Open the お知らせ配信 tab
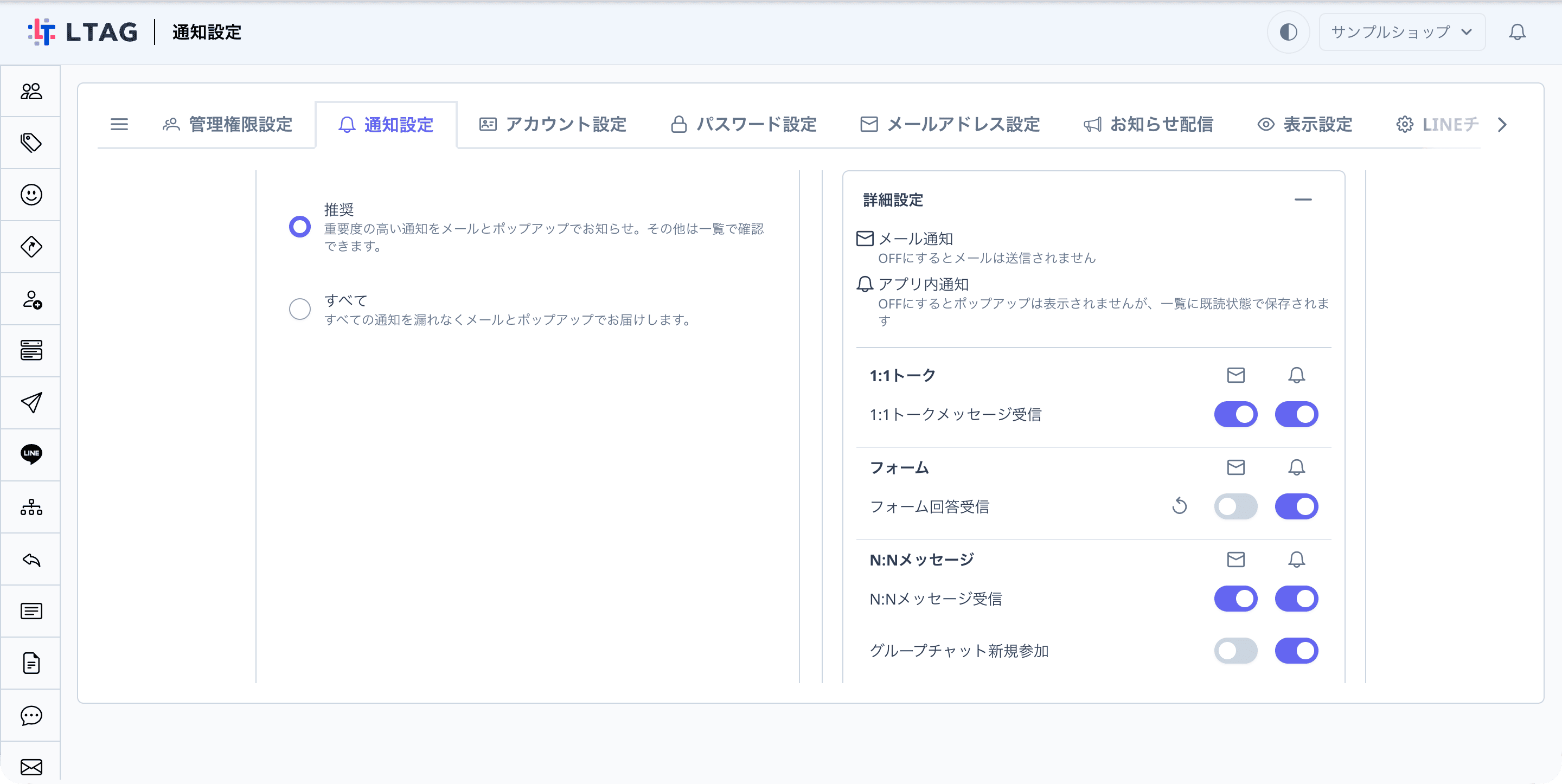Screen dimensions: 1562x784 click(x=1149, y=124)
